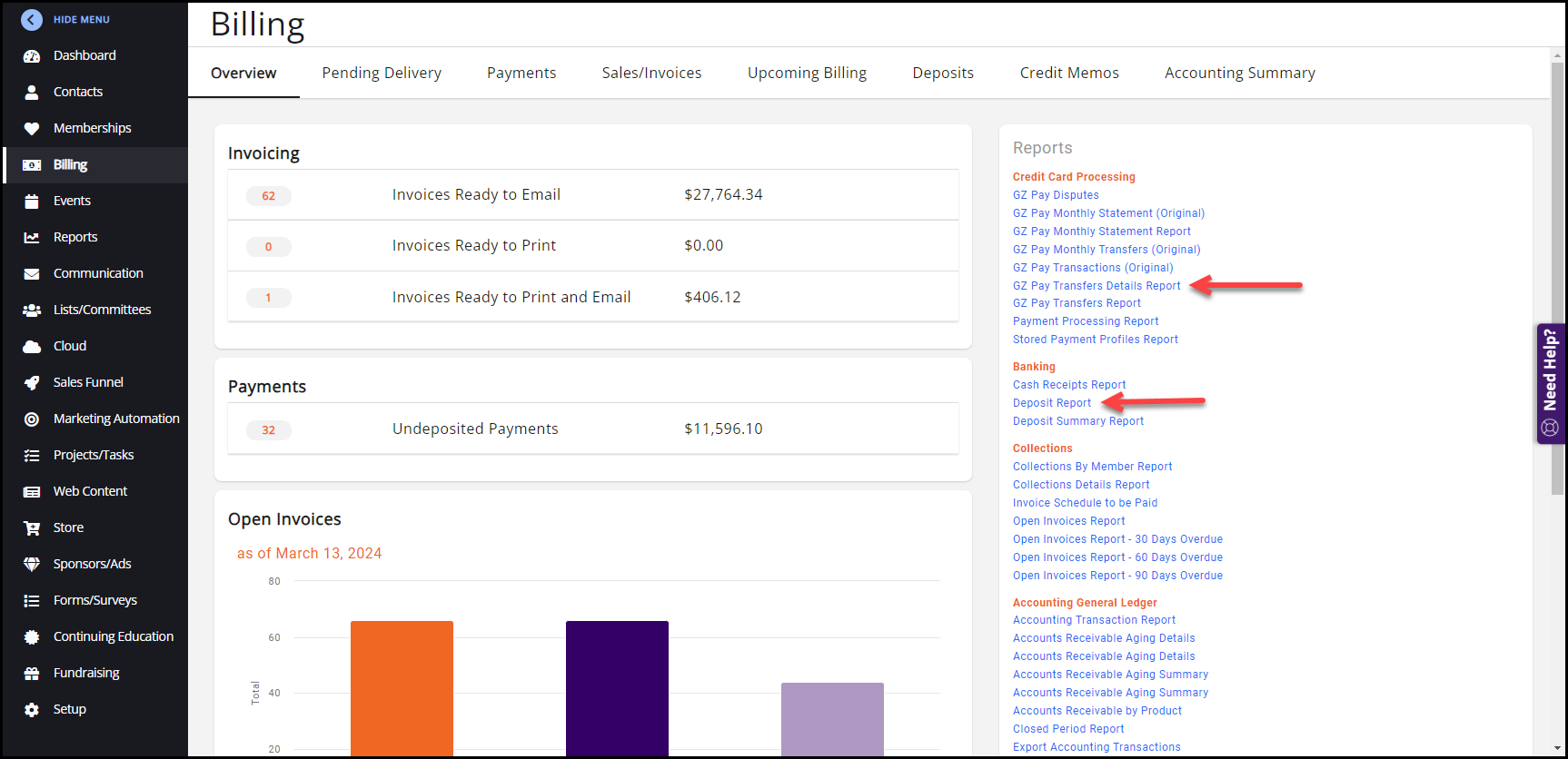1568x759 pixels.
Task: Open GZ Pay Monthly Statement Report
Action: 1102,232
